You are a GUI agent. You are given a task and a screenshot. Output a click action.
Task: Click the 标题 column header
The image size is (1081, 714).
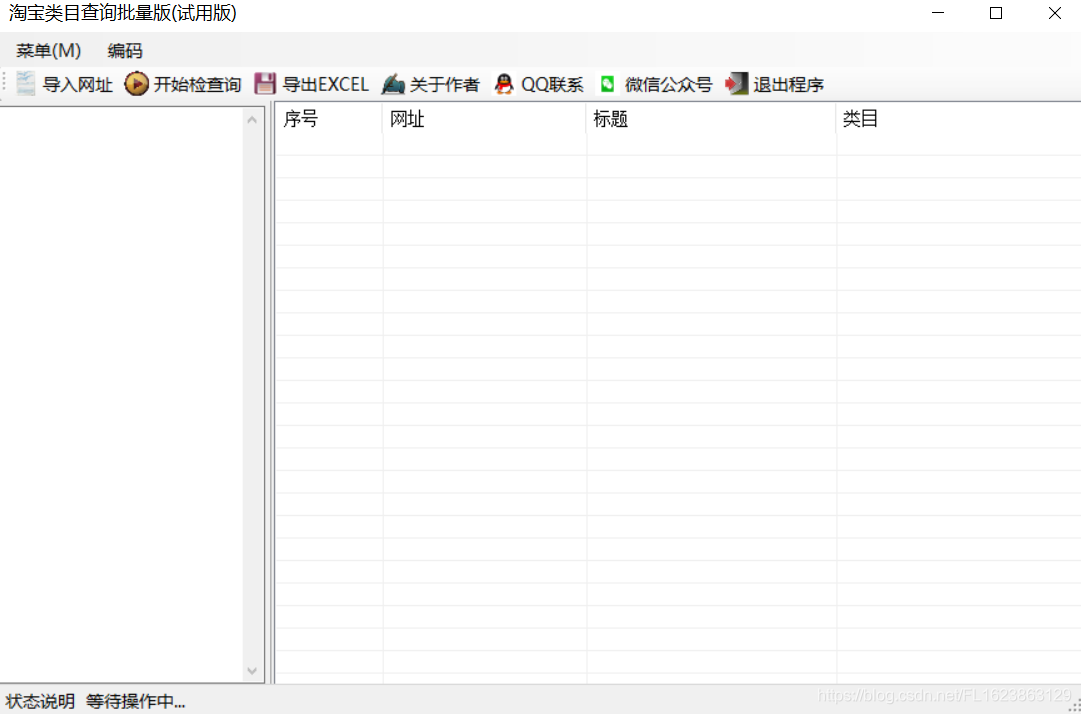[711, 119]
